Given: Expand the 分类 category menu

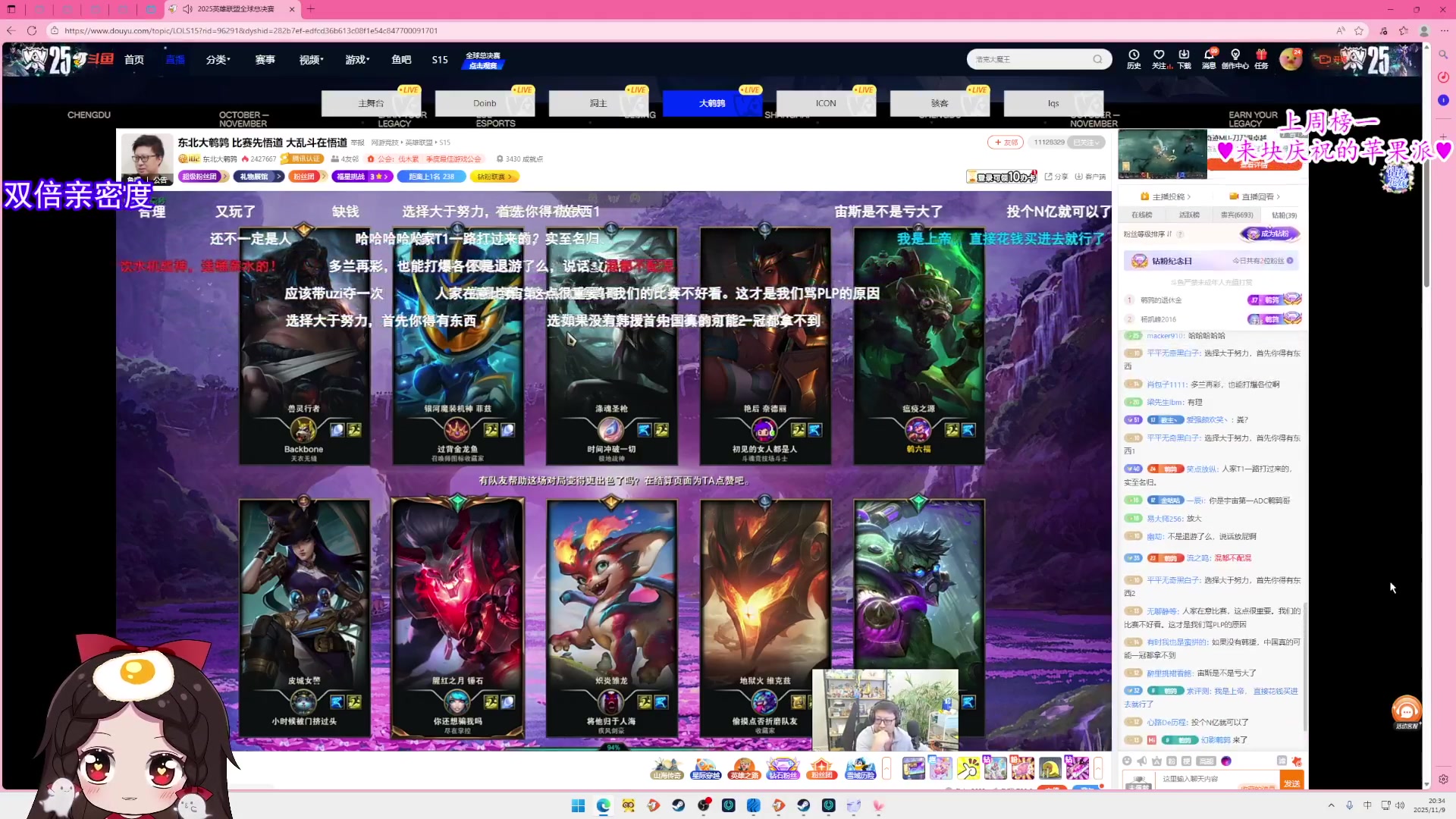Looking at the screenshot, I should 218,60.
